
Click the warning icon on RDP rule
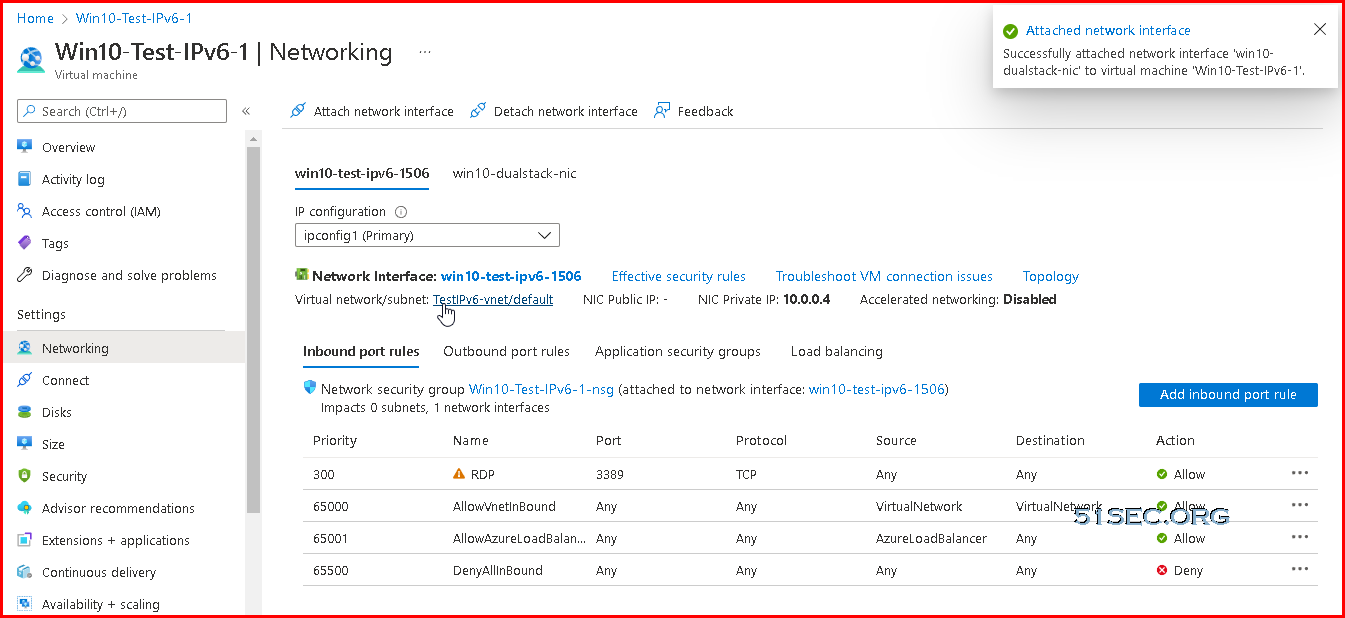click(x=459, y=474)
